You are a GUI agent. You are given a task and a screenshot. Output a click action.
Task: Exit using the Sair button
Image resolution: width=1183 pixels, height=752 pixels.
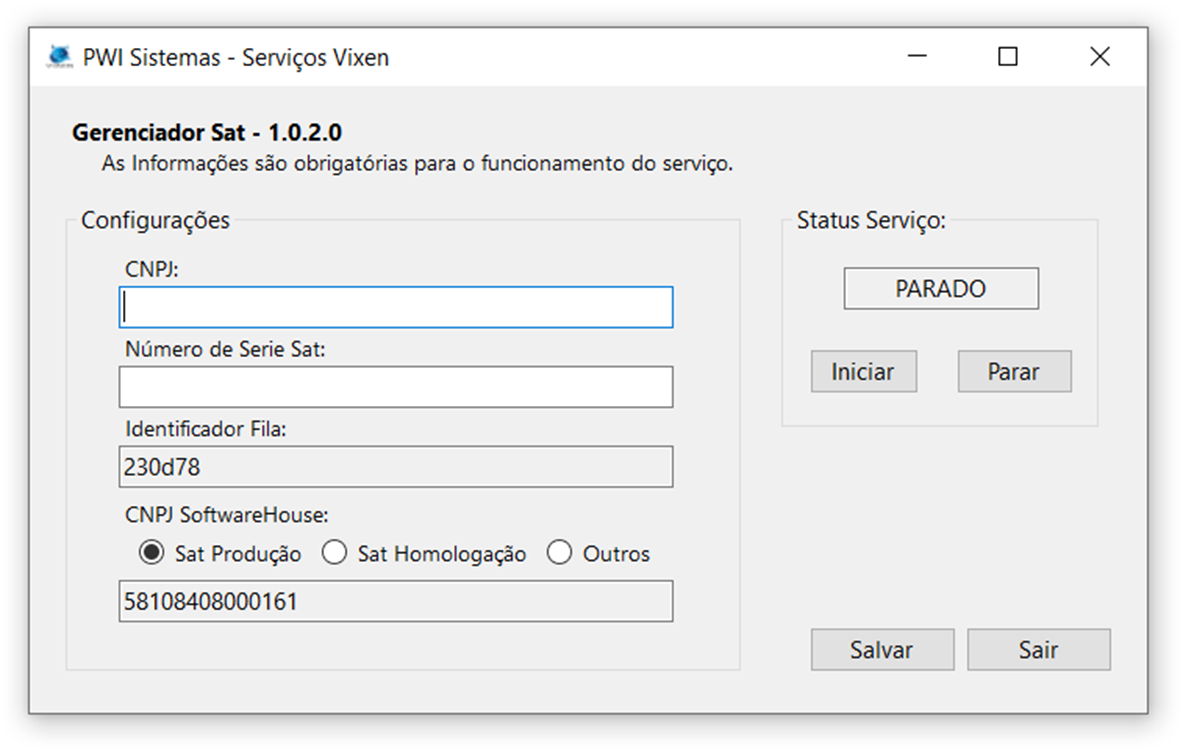pyautogui.click(x=1038, y=650)
